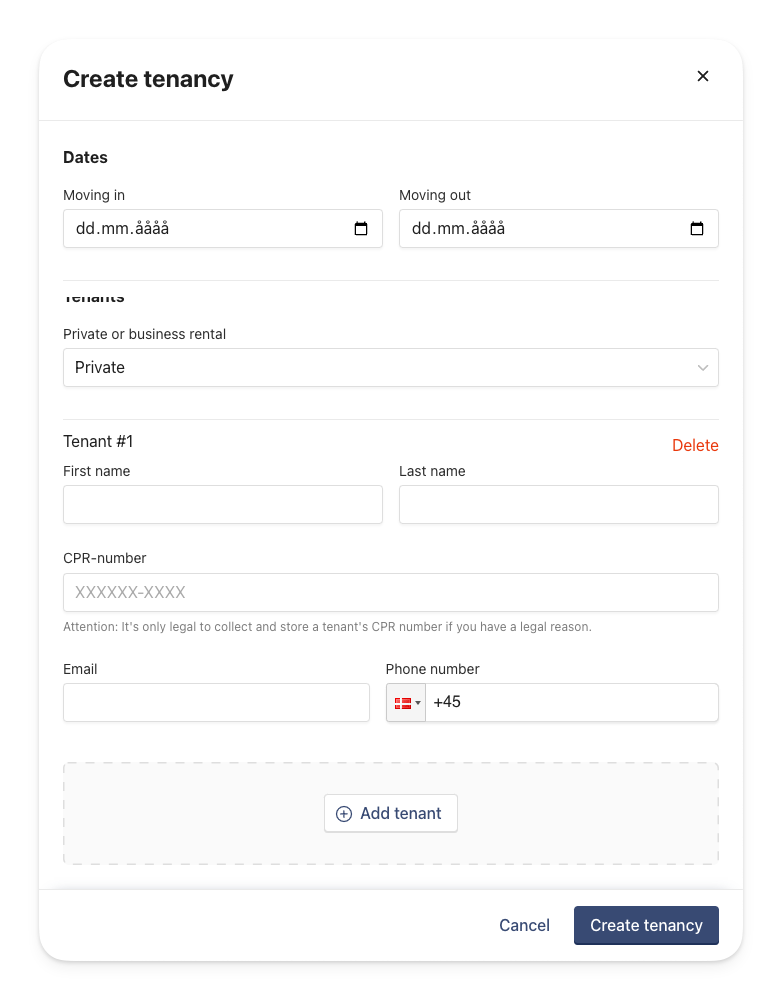Click the Danish flag country selector

click(x=406, y=703)
